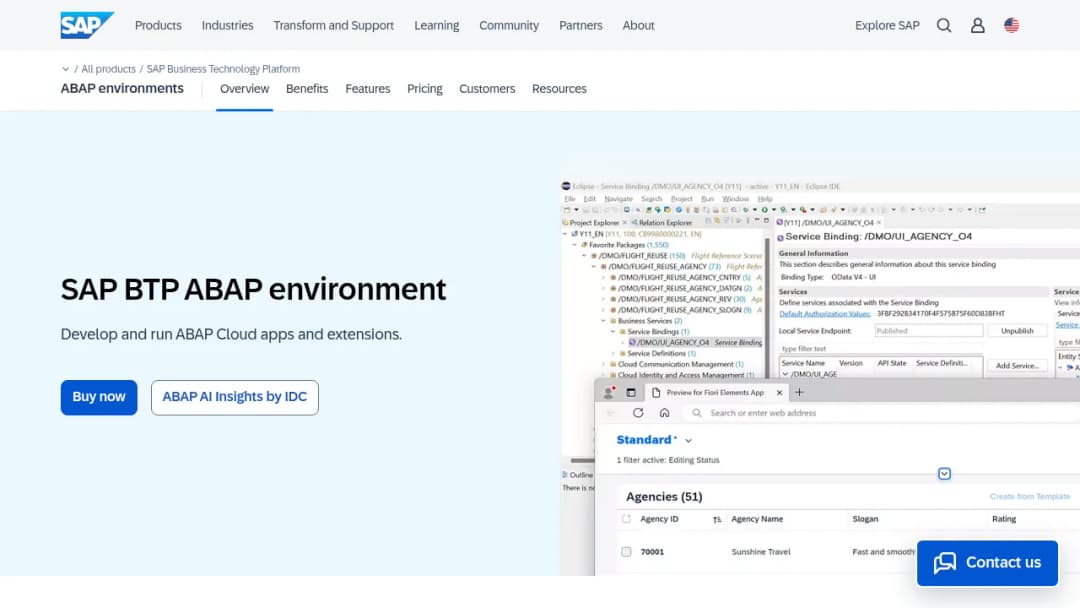
Task: Open the Partners menu
Action: 581,25
